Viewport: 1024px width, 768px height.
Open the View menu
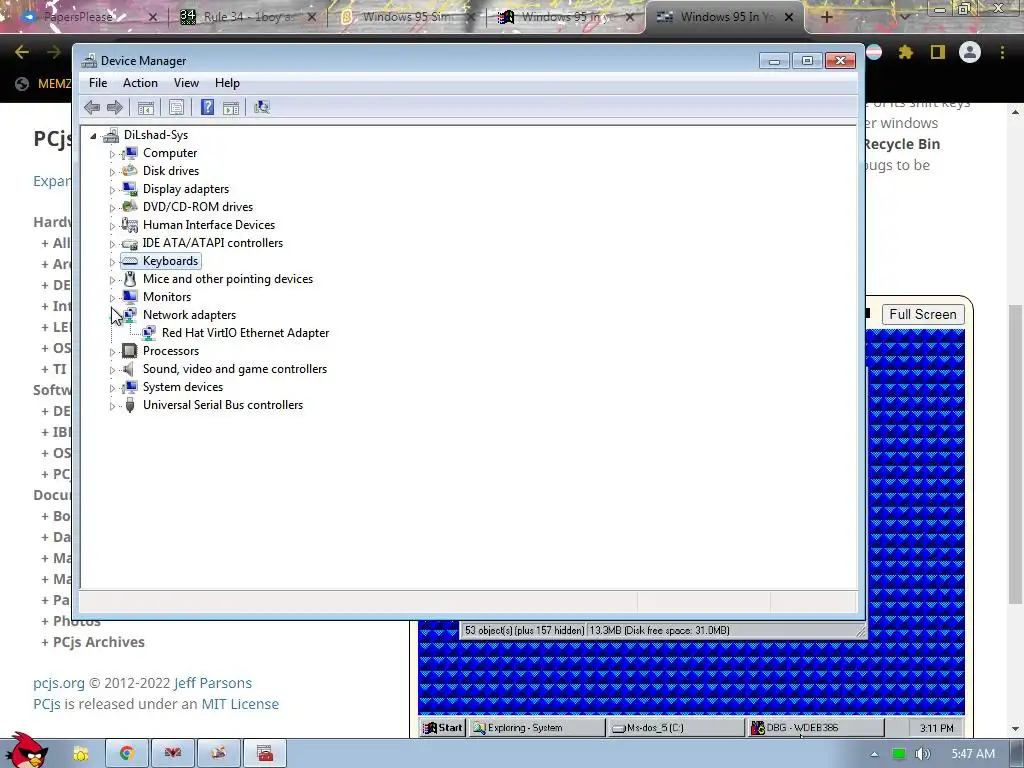click(186, 83)
